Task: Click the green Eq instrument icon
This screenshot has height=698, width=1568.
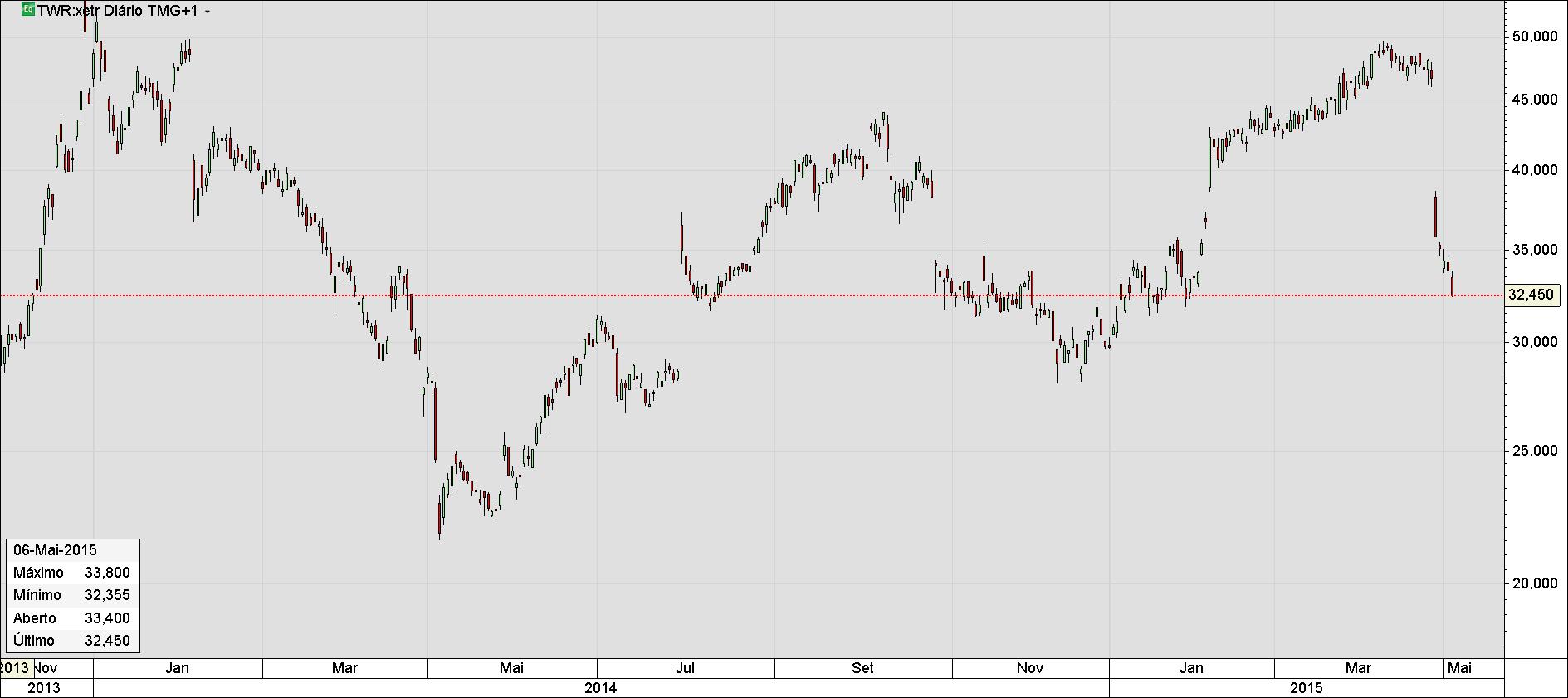Action: click(x=27, y=11)
